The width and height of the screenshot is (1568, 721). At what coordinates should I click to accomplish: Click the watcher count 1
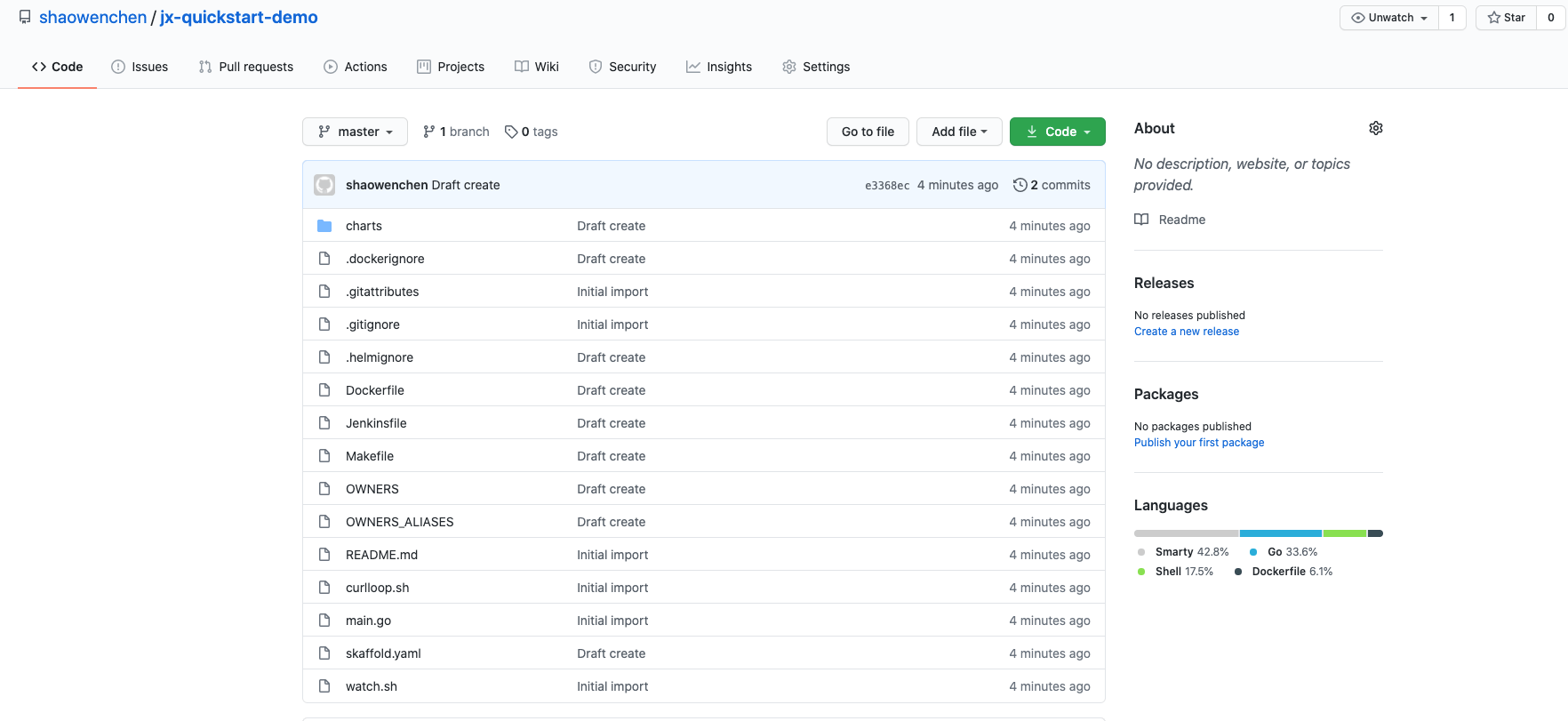coord(1452,18)
